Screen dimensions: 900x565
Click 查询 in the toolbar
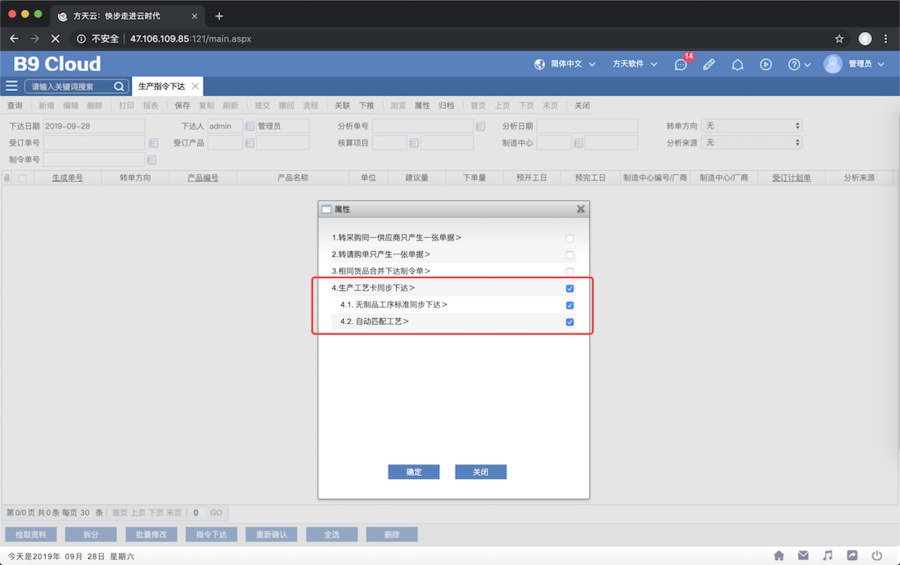(x=15, y=106)
